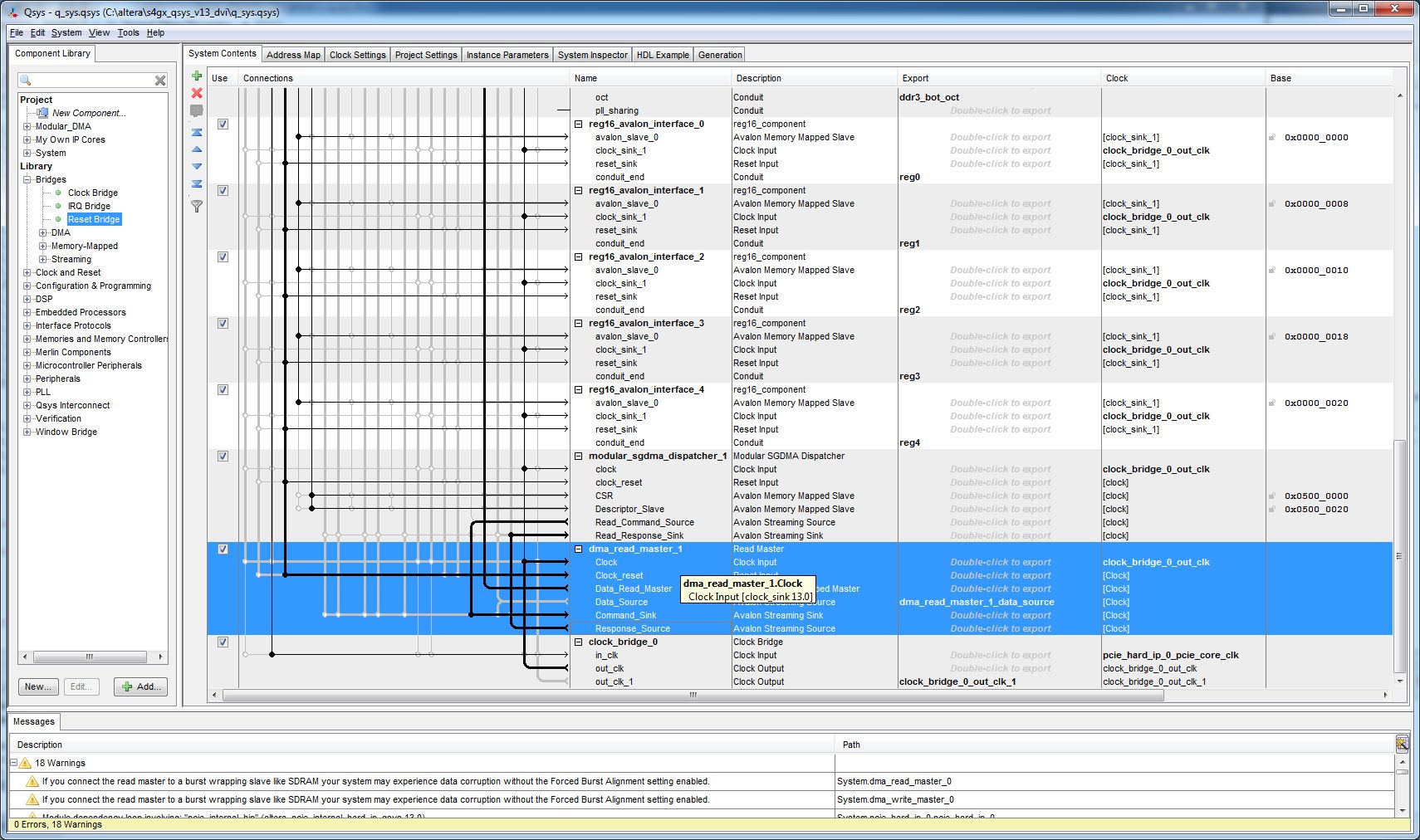Click the Add... button in Component Library
Screen dimensions: 1420x840
(x=141, y=686)
